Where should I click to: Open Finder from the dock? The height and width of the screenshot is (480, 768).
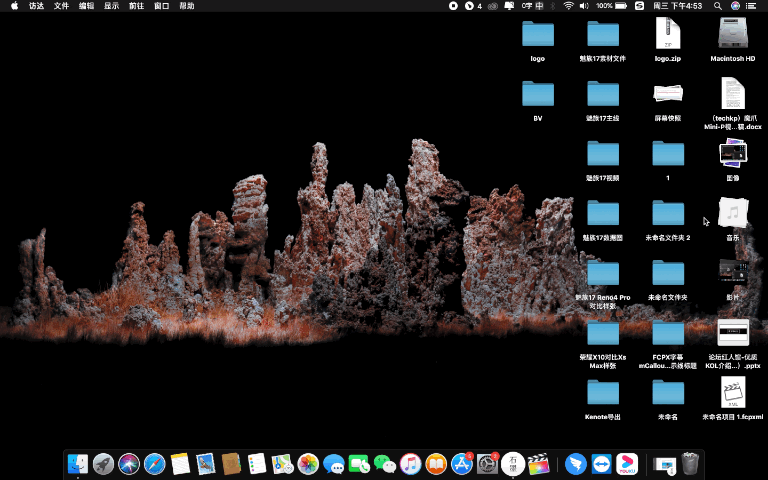pos(78,464)
